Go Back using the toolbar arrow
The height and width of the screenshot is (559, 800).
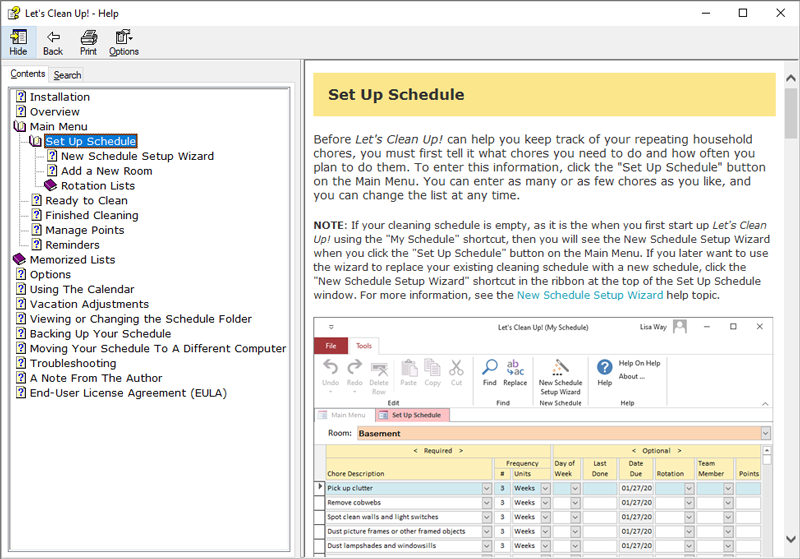53,42
